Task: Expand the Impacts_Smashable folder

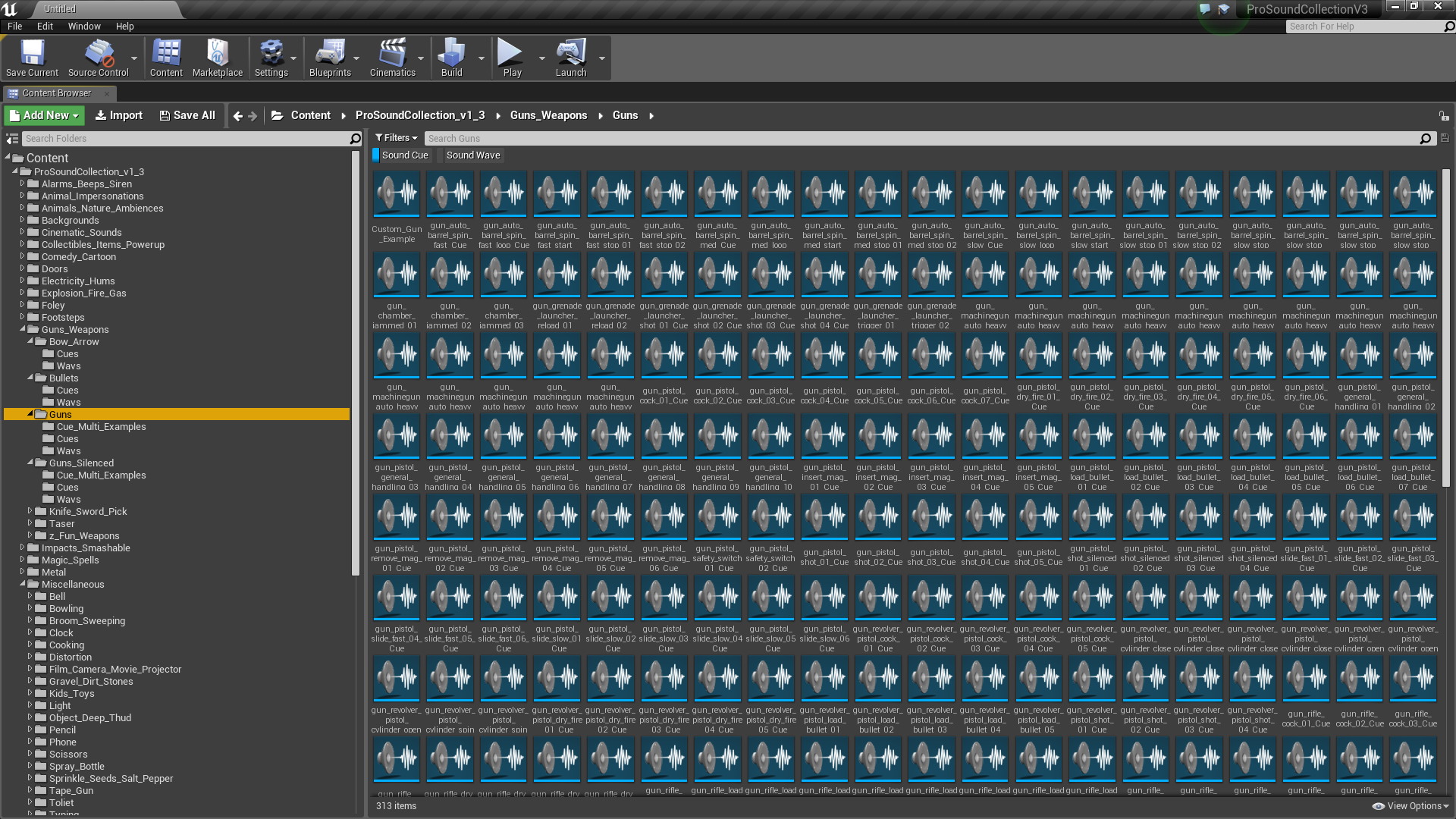Action: click(x=22, y=548)
